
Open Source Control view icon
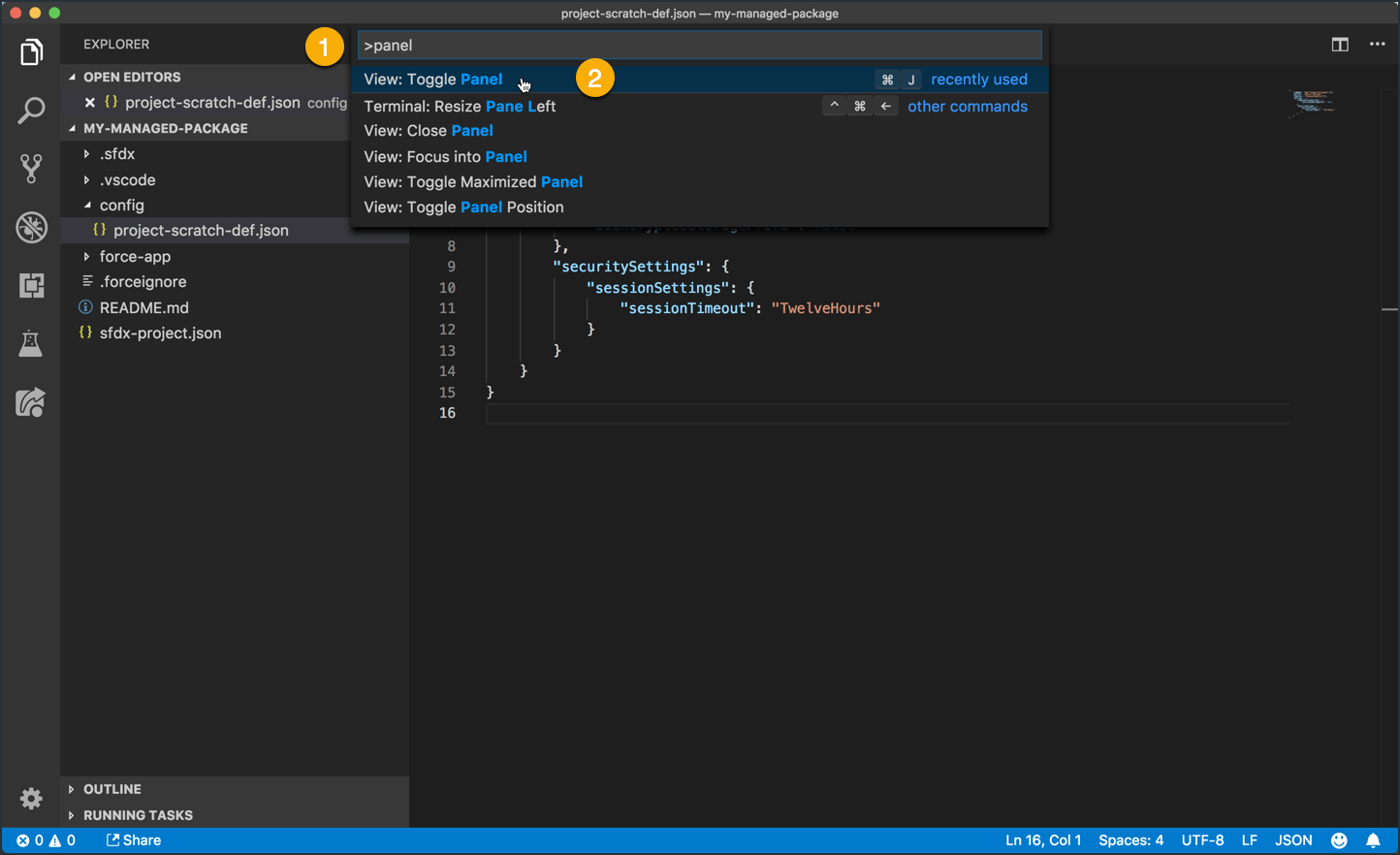[x=31, y=169]
